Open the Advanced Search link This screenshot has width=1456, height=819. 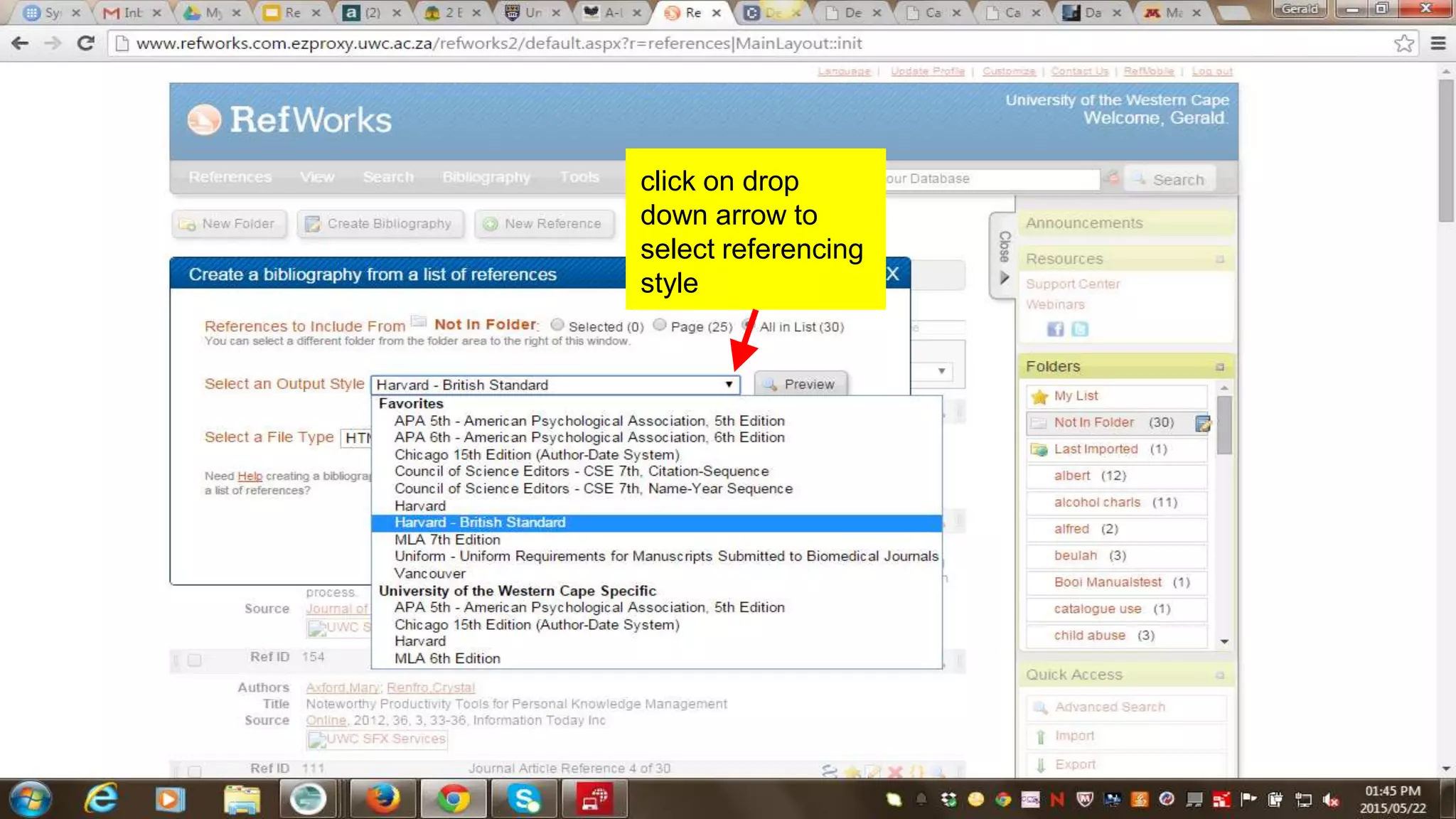(1110, 707)
